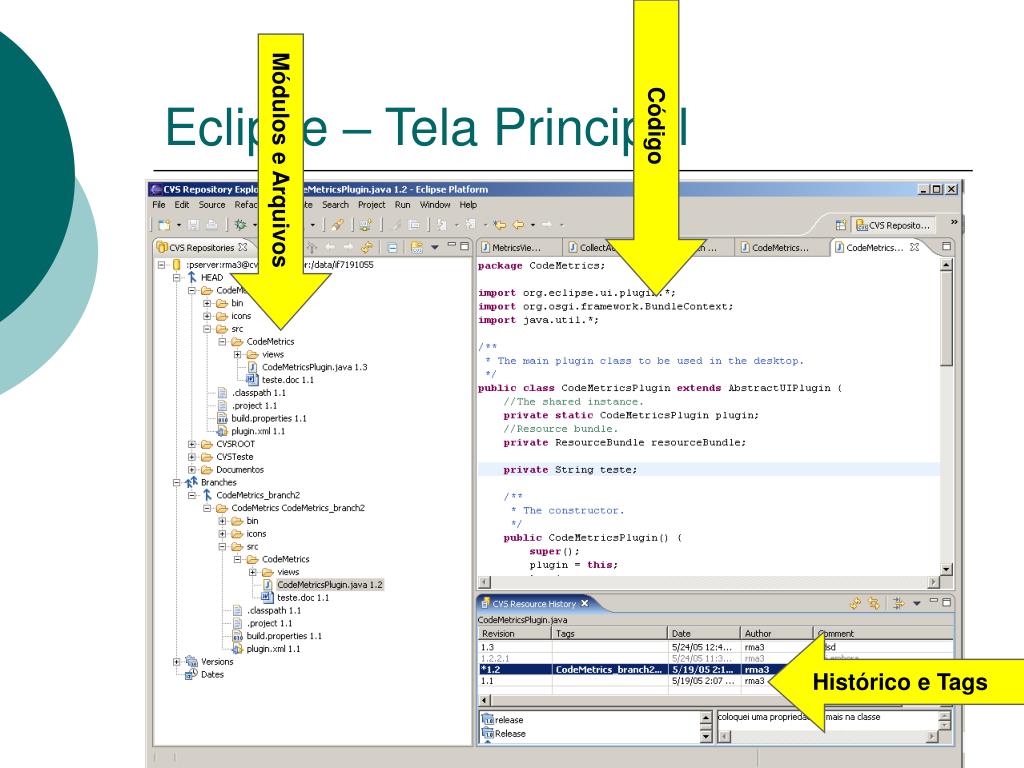Minimize the CVS Repositories view
This screenshot has width=1024, height=768.
[451, 246]
